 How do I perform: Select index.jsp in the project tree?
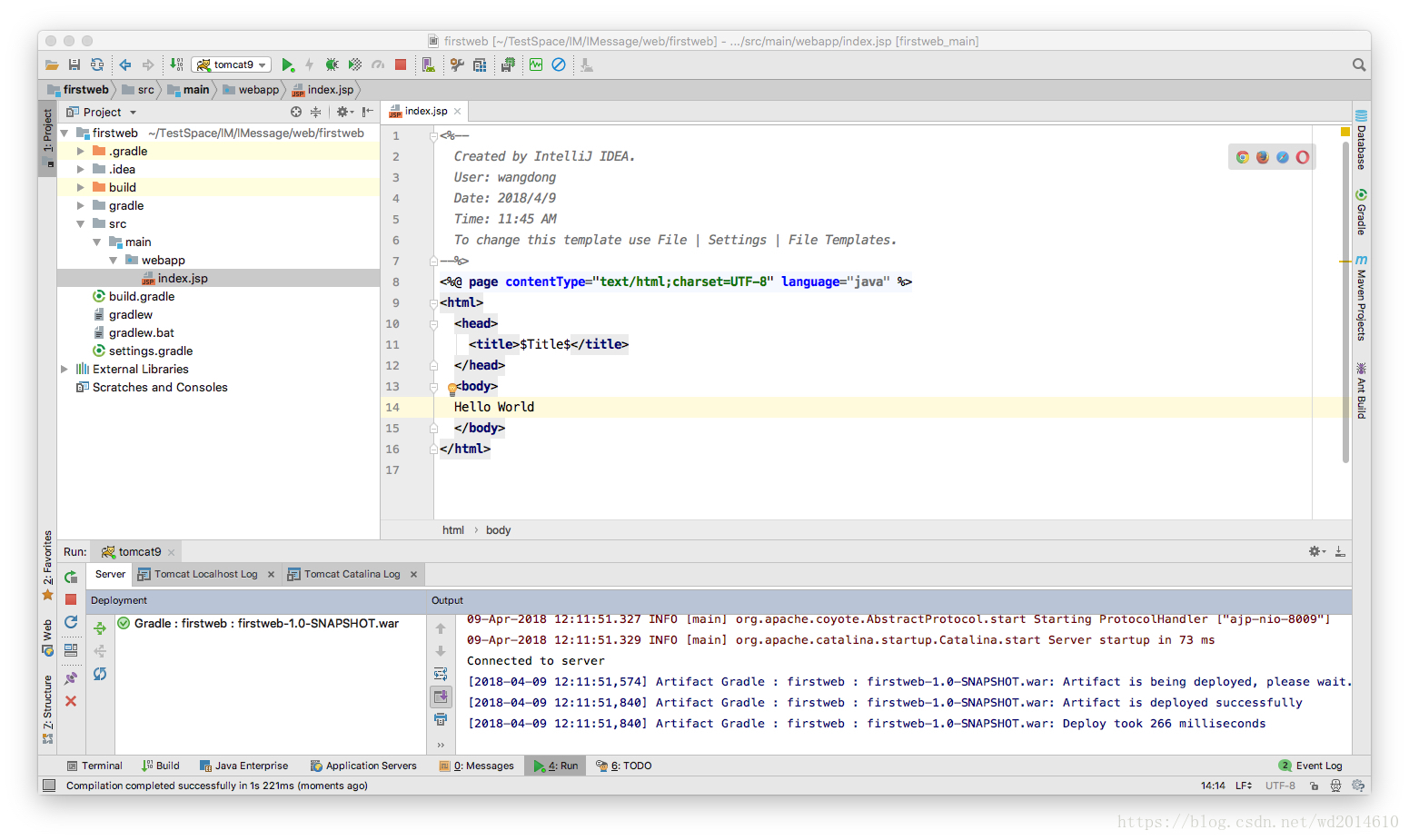[183, 278]
